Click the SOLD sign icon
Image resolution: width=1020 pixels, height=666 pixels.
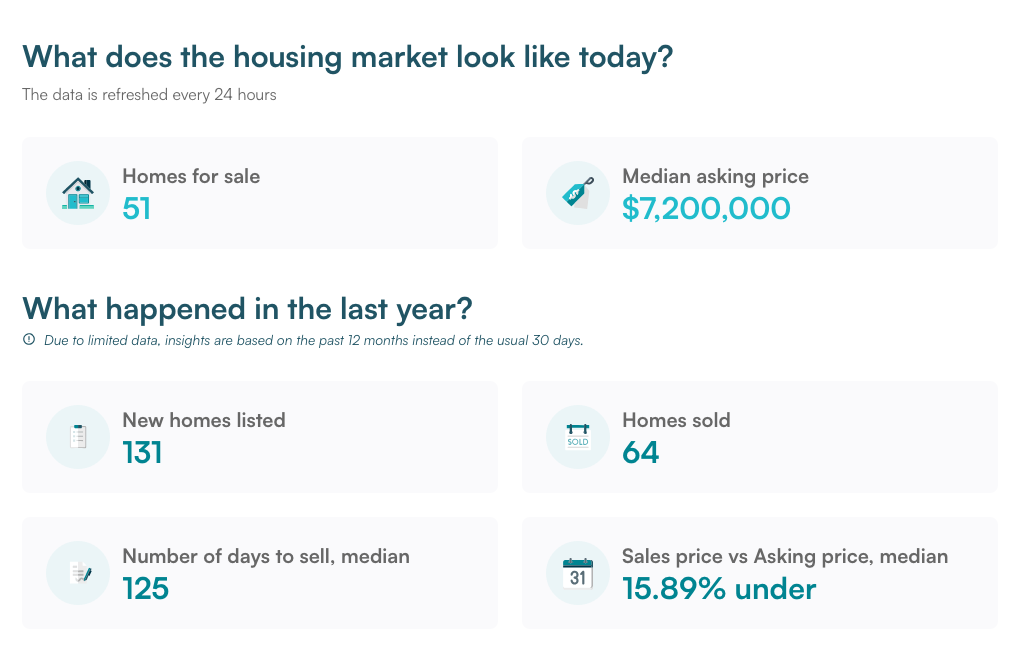click(x=578, y=436)
